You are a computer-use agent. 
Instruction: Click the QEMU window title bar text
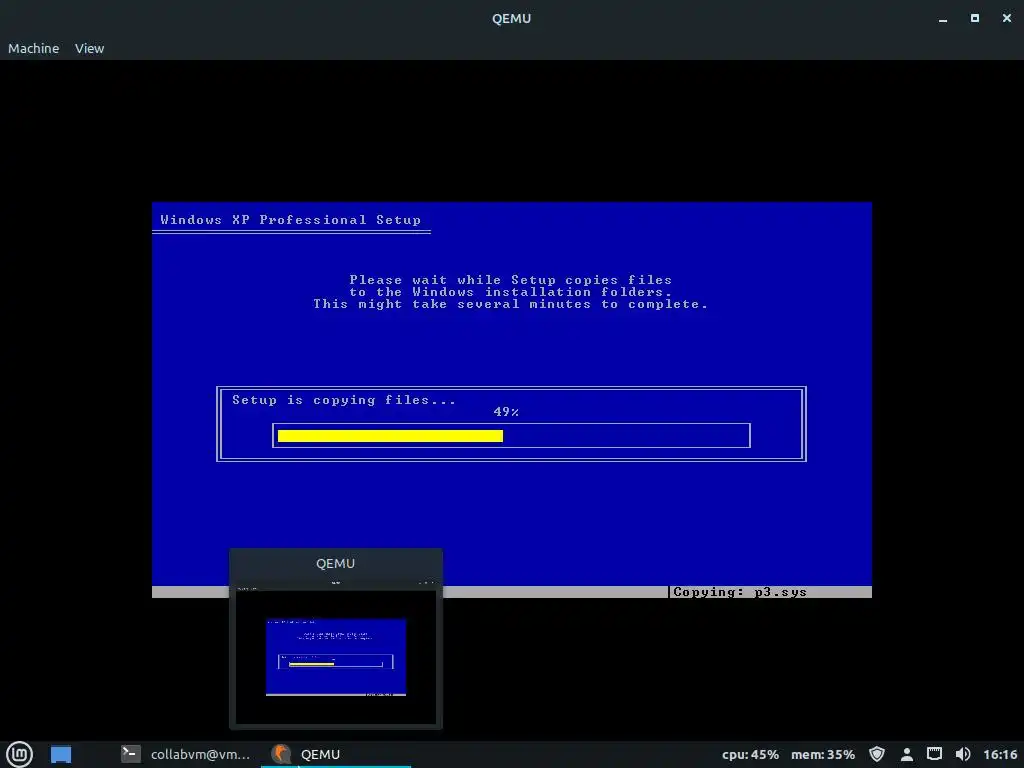(x=511, y=18)
